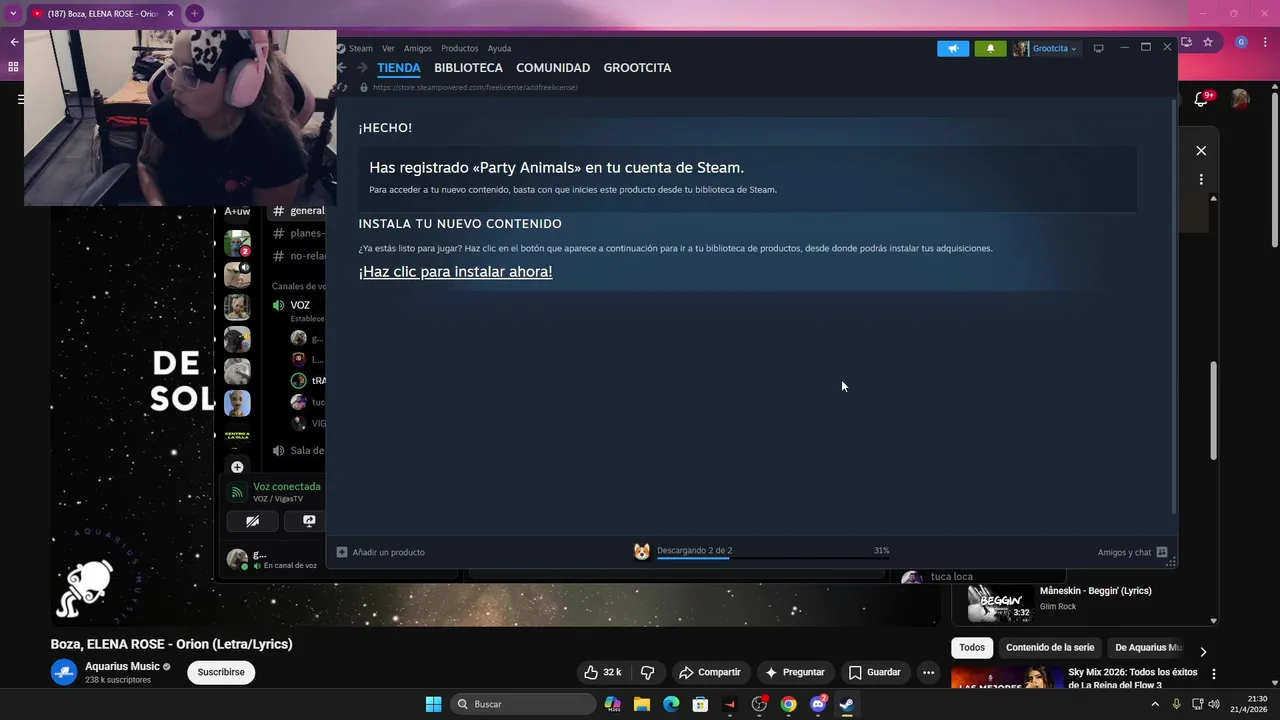
Task: Switch to the COMUNIDAD tab
Action: click(553, 68)
